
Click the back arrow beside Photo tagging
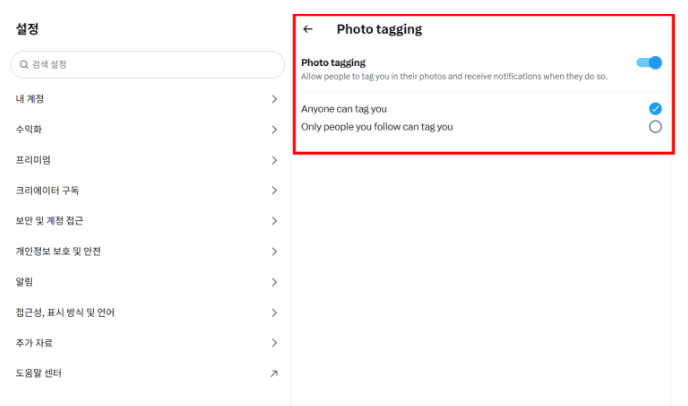(308, 29)
